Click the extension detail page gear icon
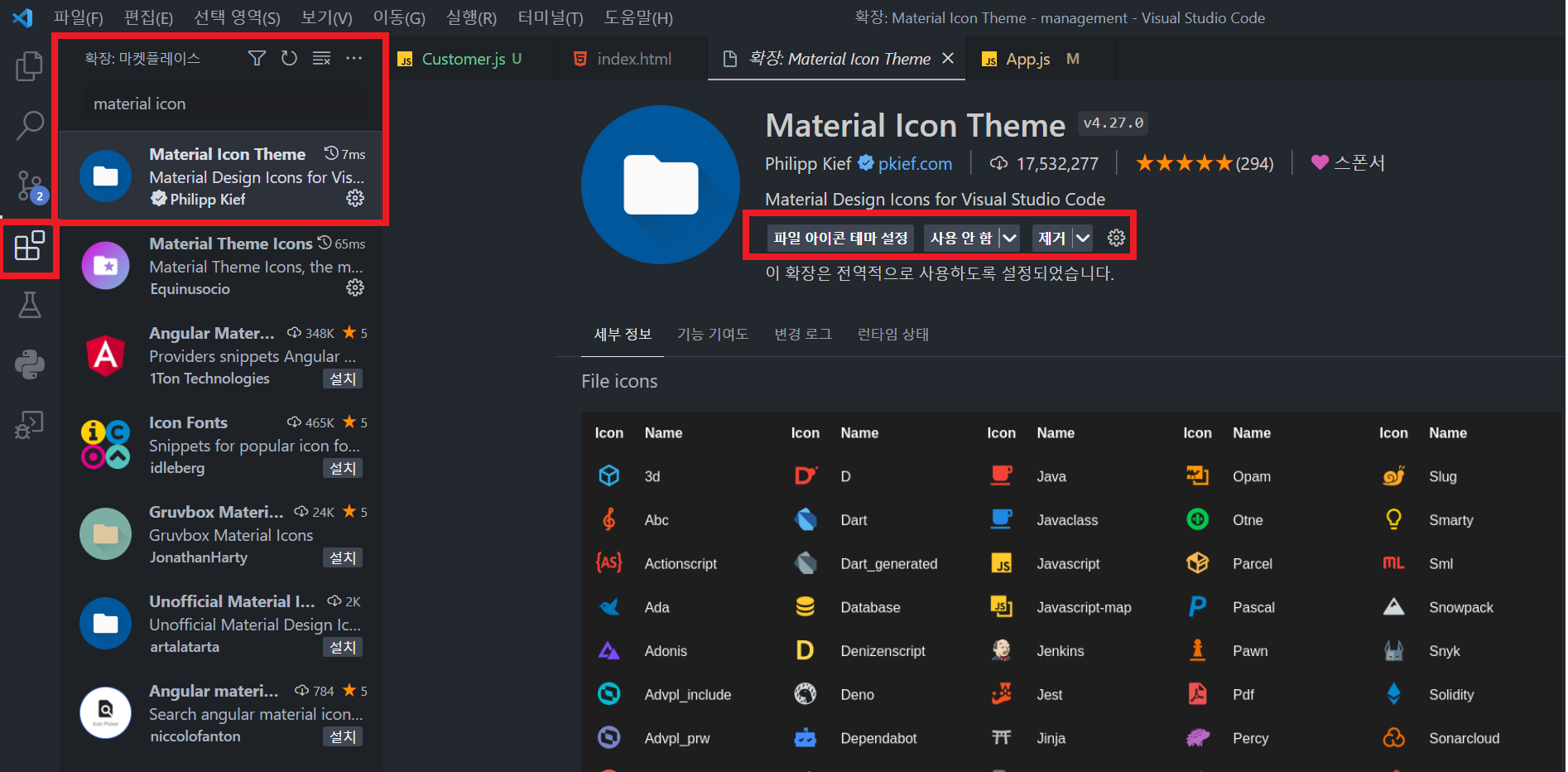This screenshot has width=1568, height=772. click(1116, 239)
